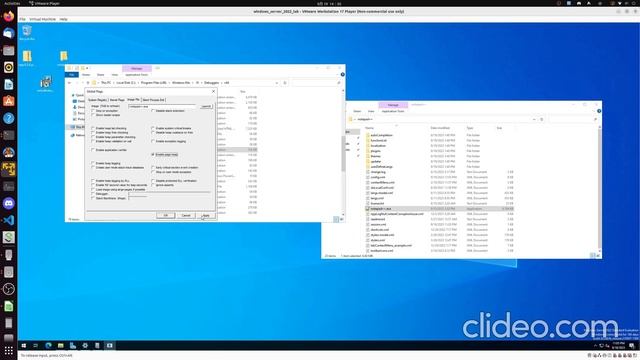
Task: Open Ubuntu Software from the dock
Action: 9,101
